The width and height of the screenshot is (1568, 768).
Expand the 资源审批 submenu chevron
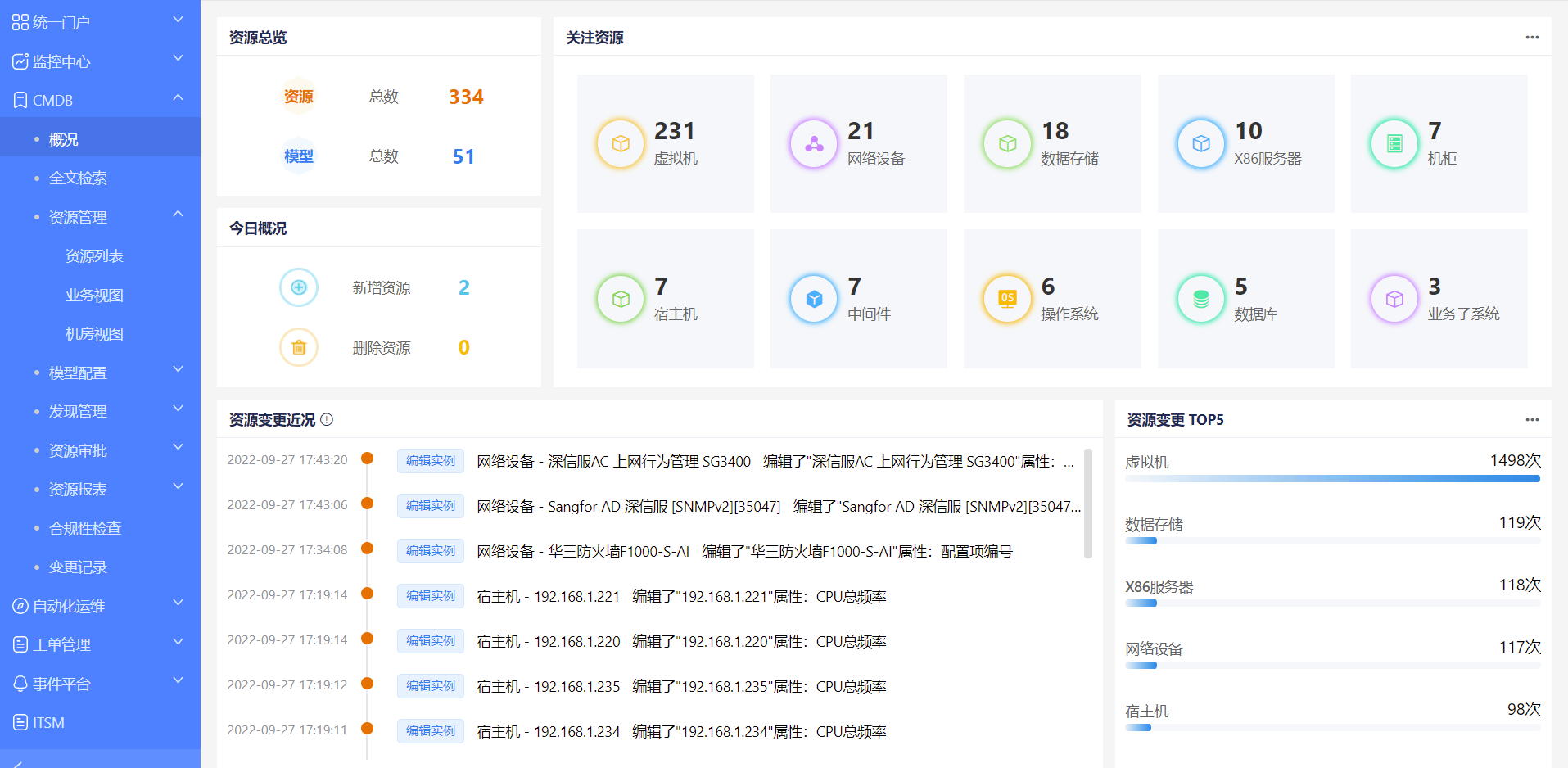point(178,448)
